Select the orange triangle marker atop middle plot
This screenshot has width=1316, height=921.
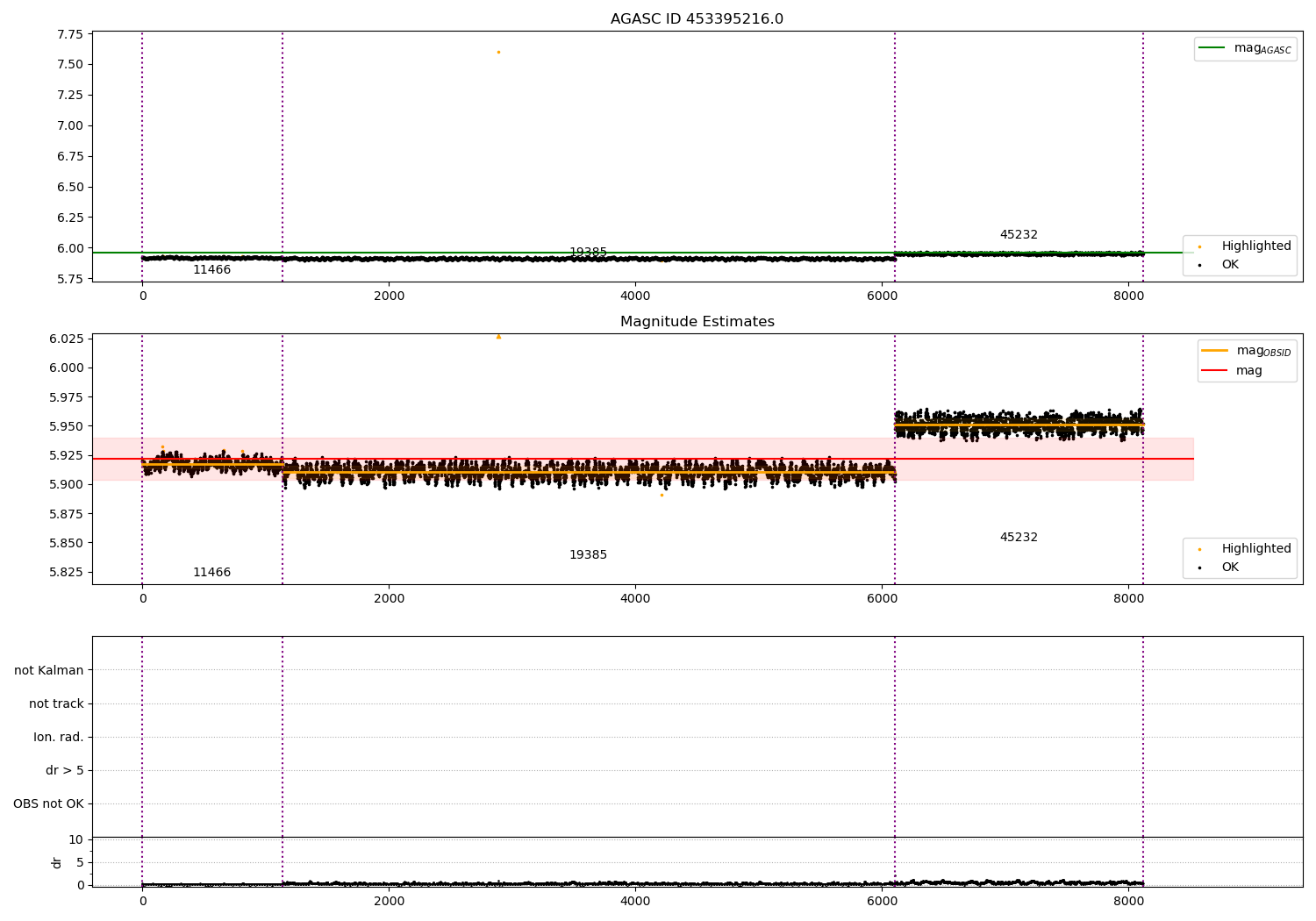click(x=498, y=337)
